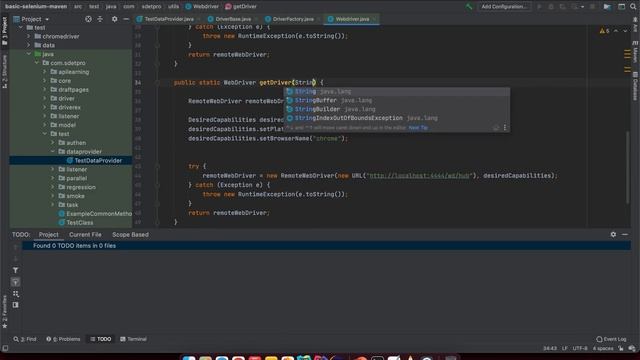Choose StringBuilder completion suggestion
640x360 pixels.
397,109
